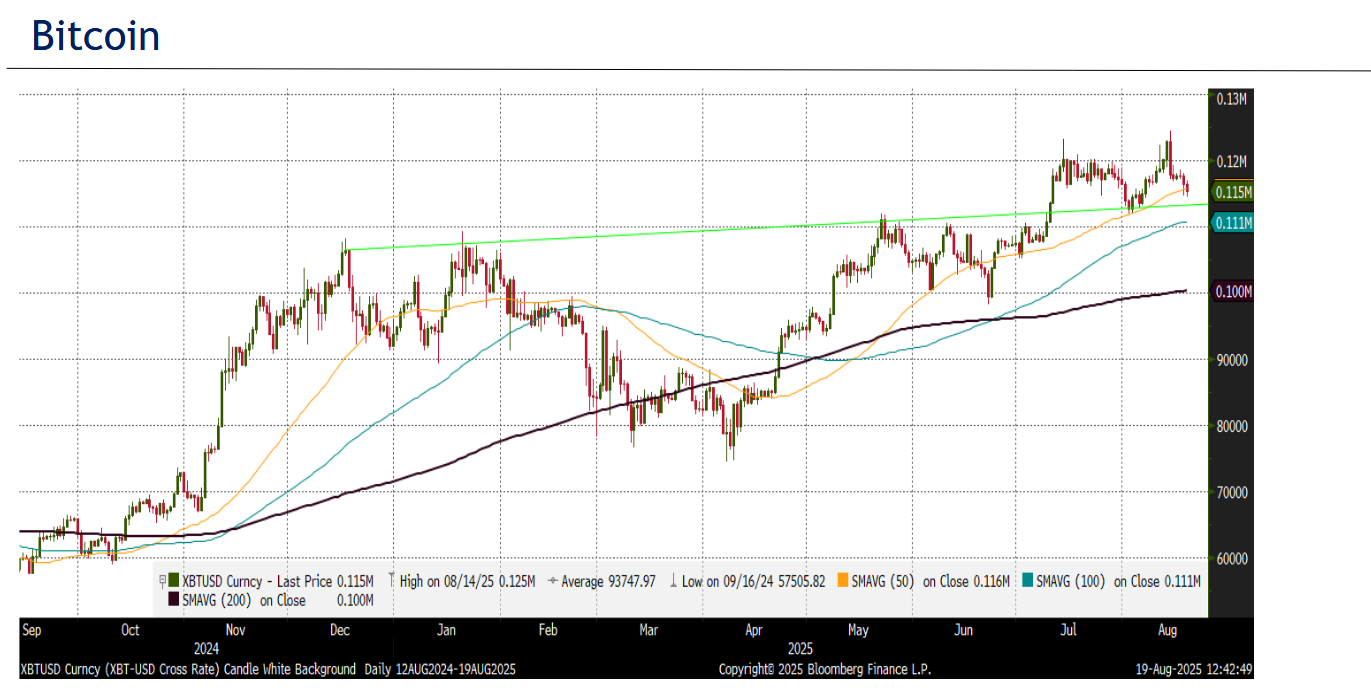Click the green XBTUSD Curncy legend square
The image size is (1371, 698).
174,581
